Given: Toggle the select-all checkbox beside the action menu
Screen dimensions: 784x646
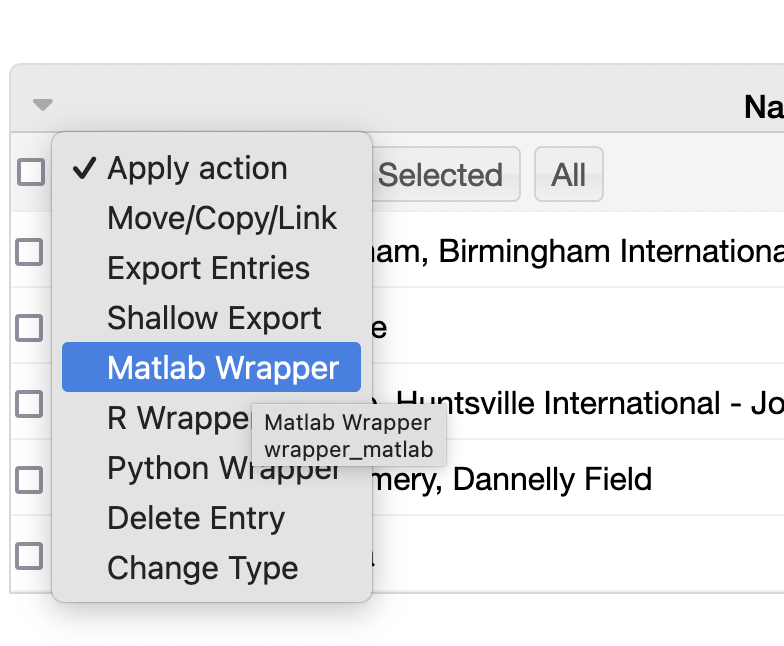Looking at the screenshot, I should pos(31,173).
